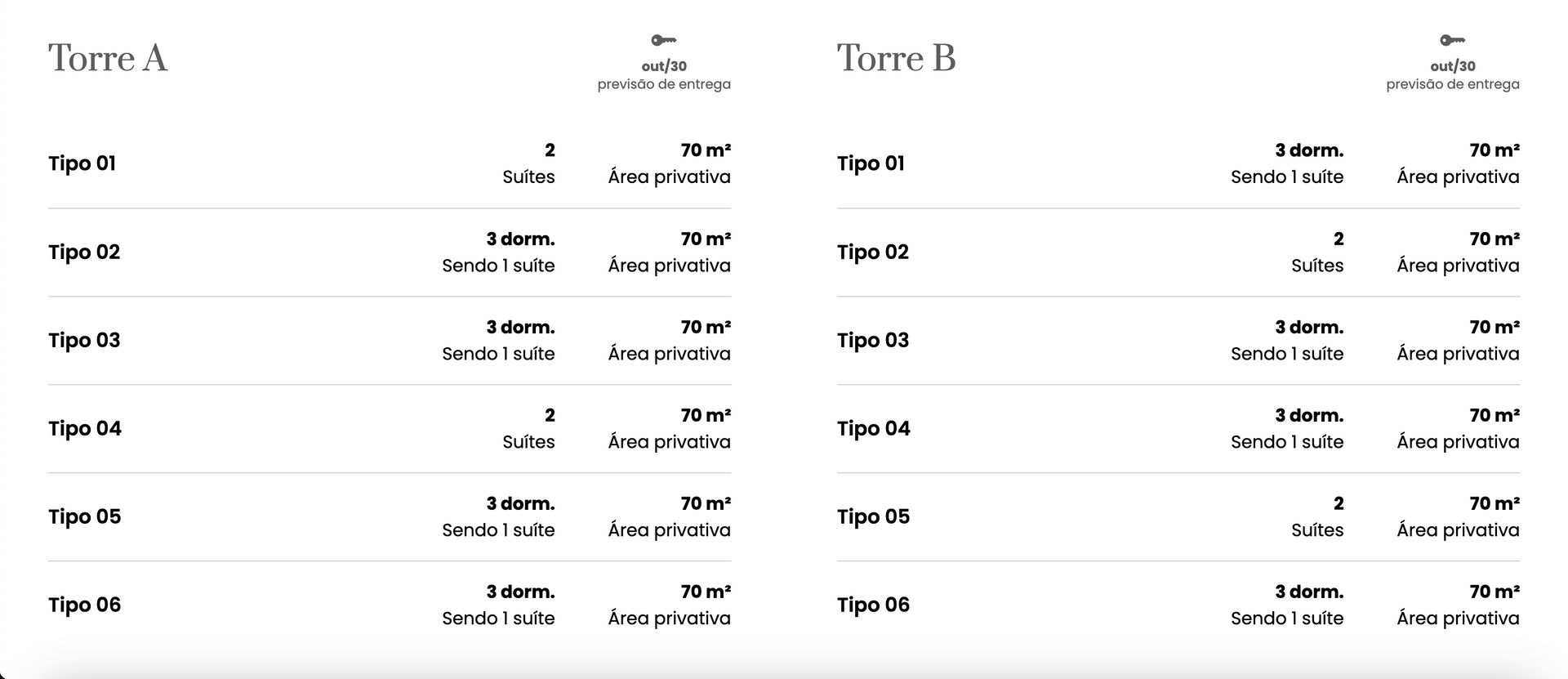Select the Torre B heading
This screenshot has width=1568, height=679.
click(x=896, y=58)
